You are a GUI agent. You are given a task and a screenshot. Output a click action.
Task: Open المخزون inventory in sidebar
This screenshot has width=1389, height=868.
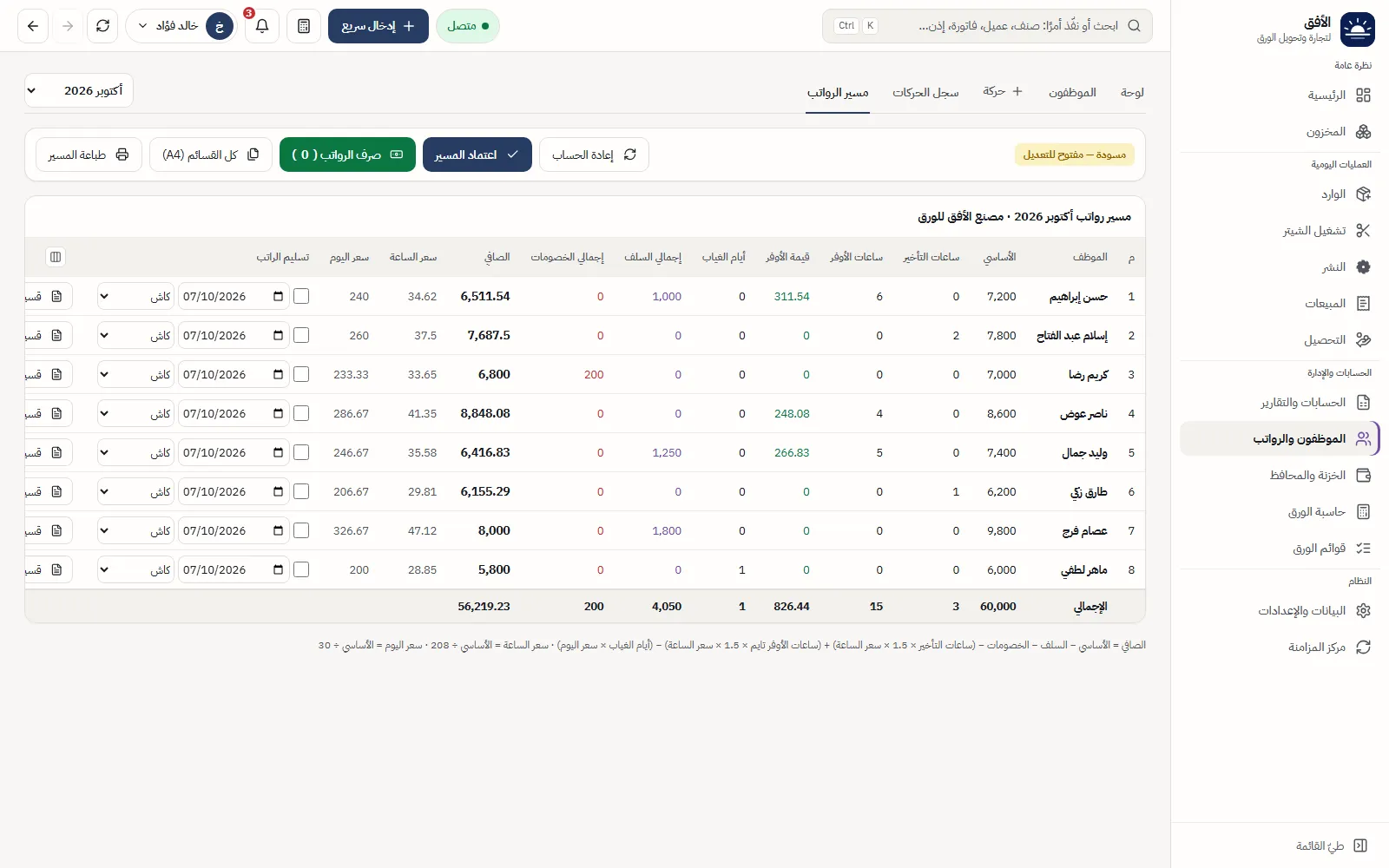(1280, 132)
